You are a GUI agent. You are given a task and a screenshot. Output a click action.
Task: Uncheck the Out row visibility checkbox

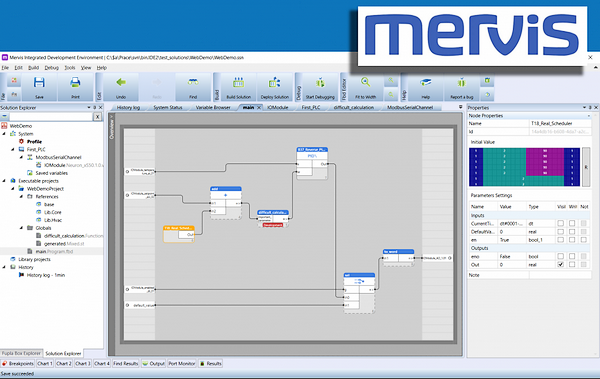click(561, 265)
